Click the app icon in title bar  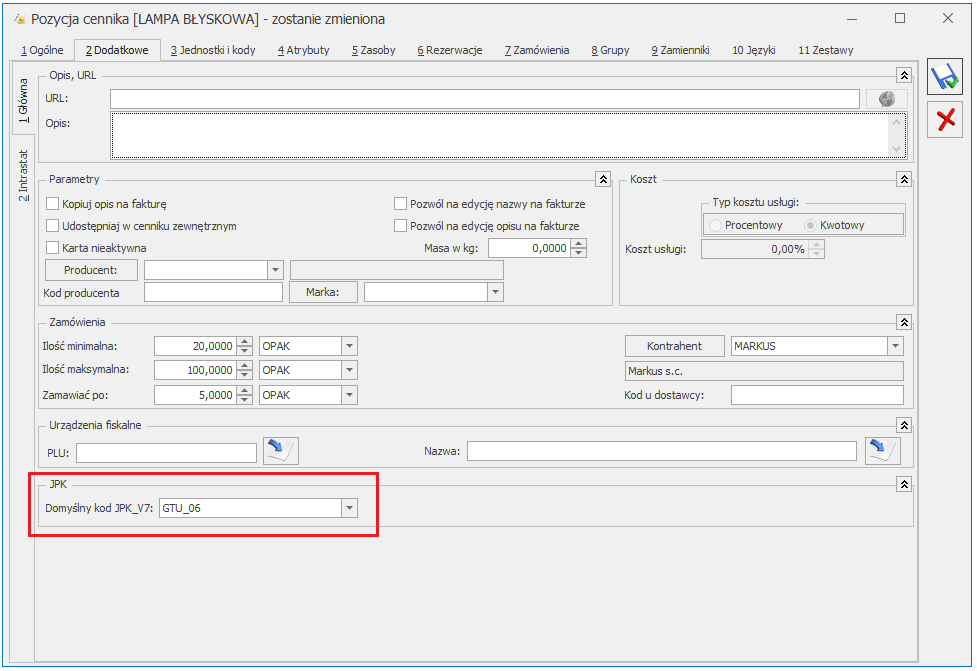(x=19, y=19)
